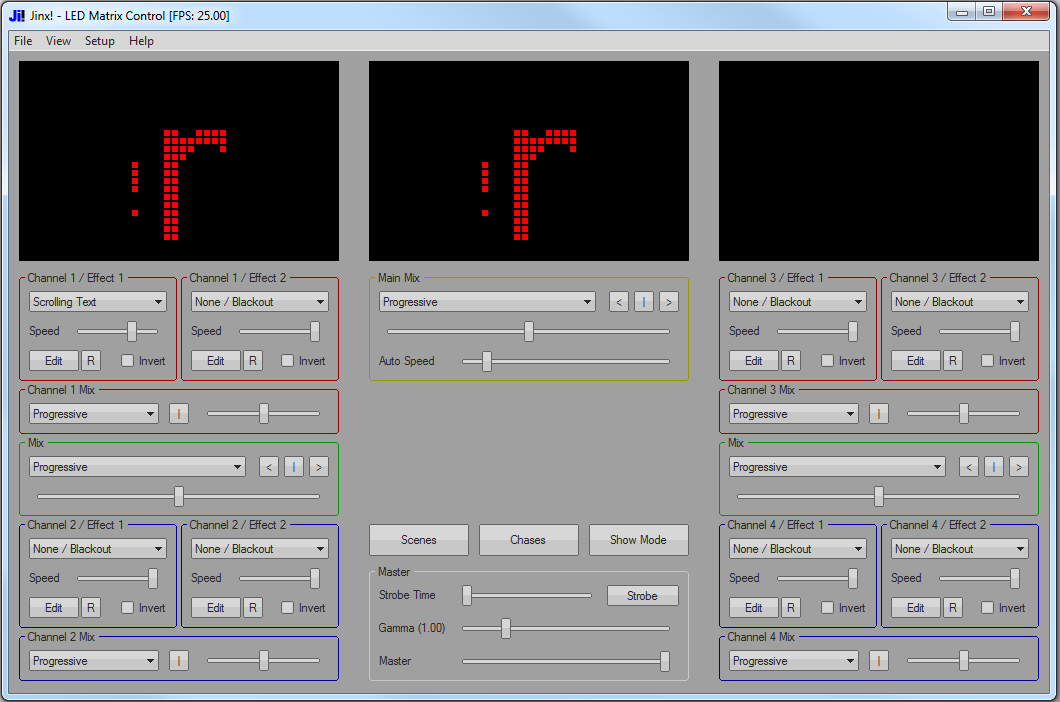Check Invert in Channel 3 Effect 1
This screenshot has width=1060, height=702.
[x=828, y=361]
